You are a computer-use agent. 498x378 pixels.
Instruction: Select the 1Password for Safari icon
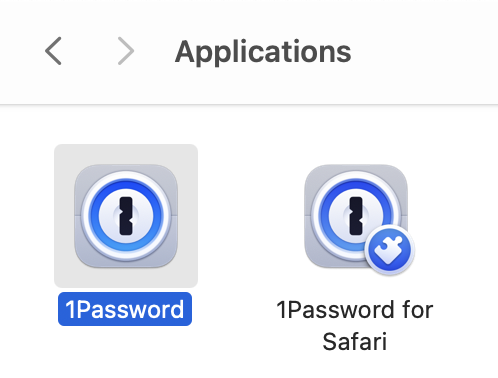click(x=358, y=218)
